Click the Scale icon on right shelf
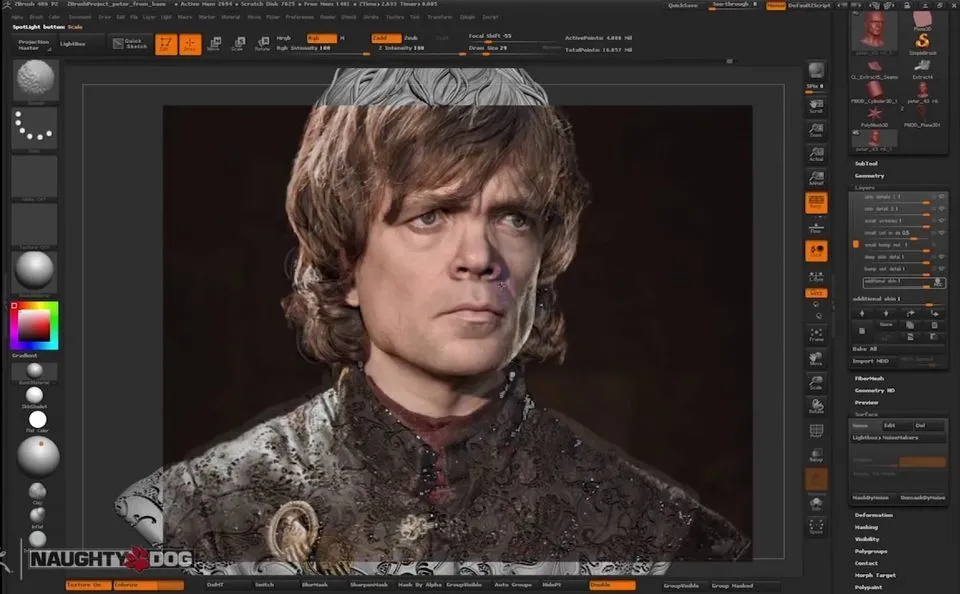Image resolution: width=960 pixels, height=594 pixels. click(x=816, y=383)
